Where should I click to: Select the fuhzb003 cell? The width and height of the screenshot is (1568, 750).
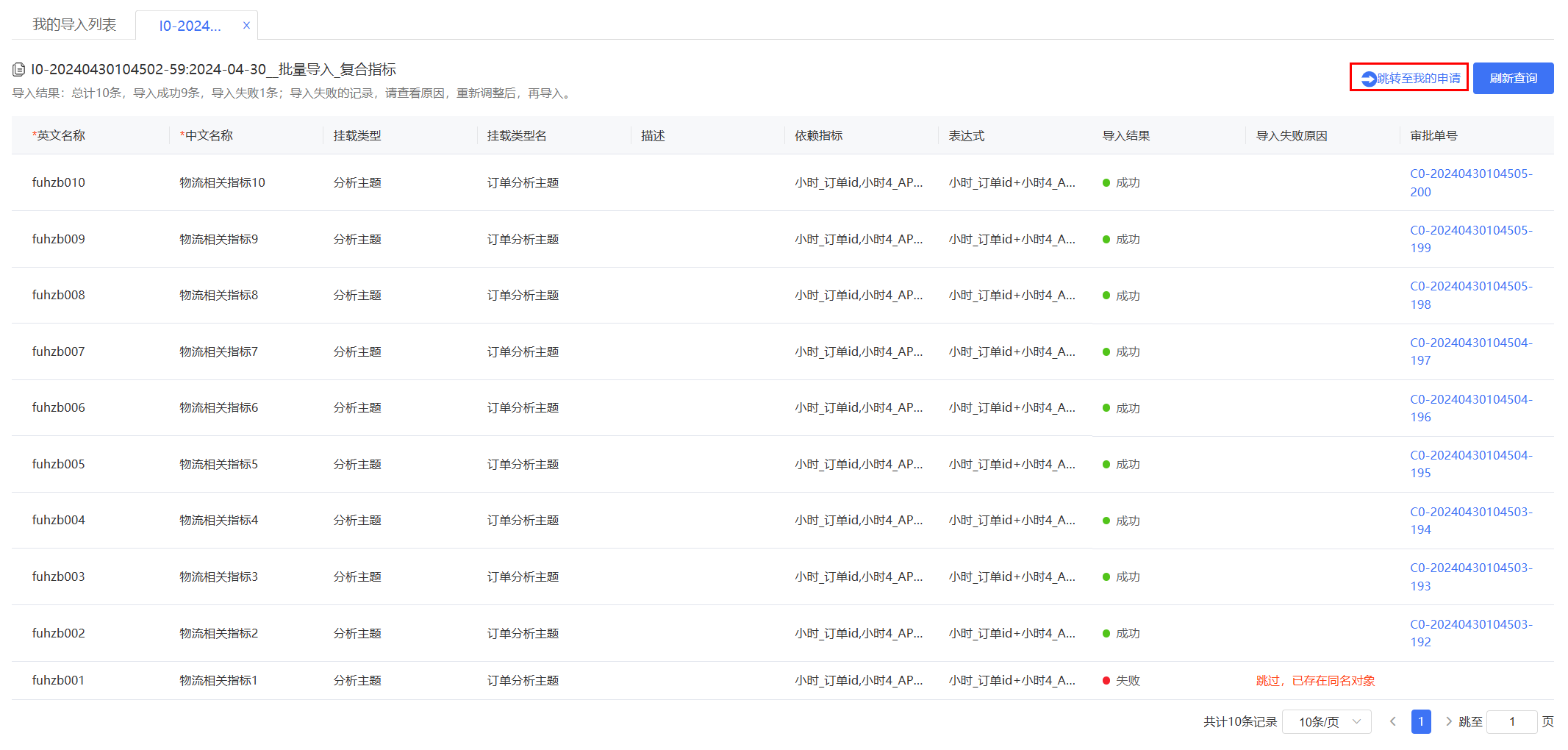click(x=59, y=576)
